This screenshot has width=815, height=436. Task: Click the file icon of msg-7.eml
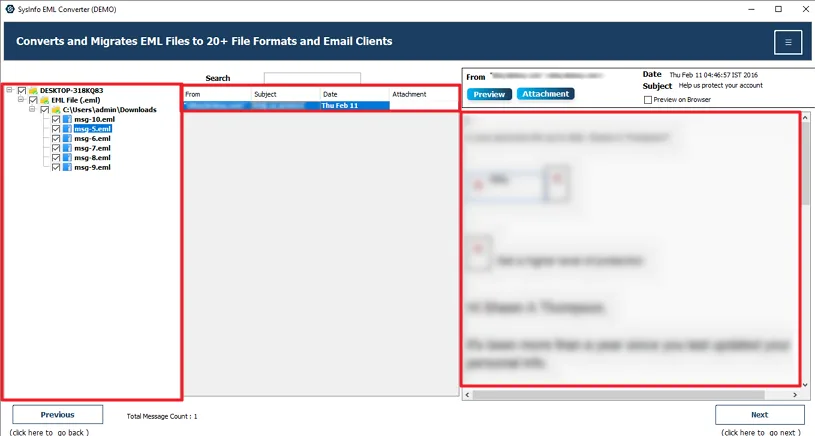click(67, 148)
